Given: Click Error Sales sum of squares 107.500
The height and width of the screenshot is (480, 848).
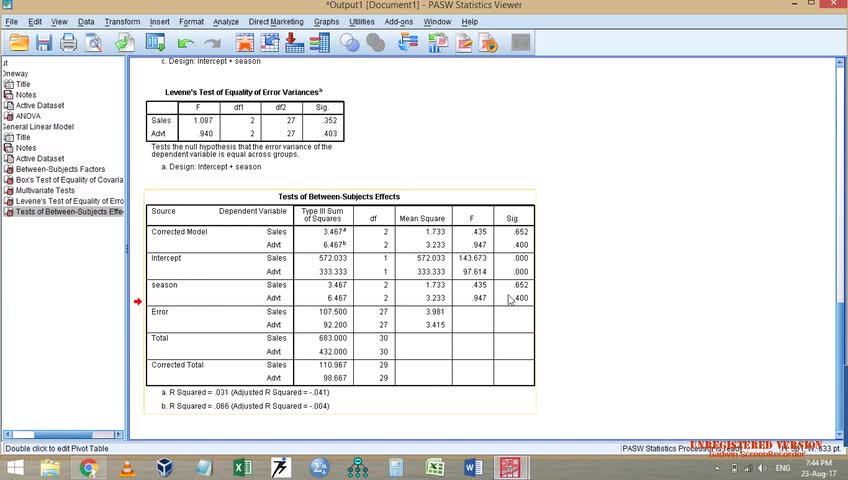Looking at the screenshot, I should [333, 312].
